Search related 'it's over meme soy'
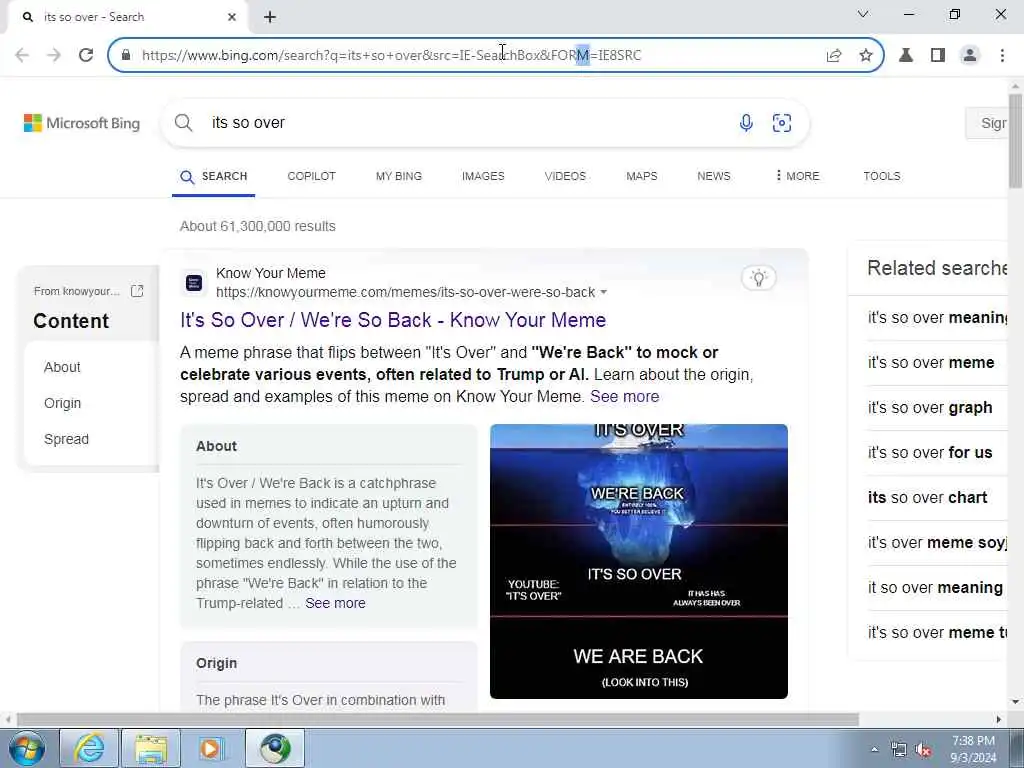Screen dimensions: 1024x768 [x=937, y=543]
